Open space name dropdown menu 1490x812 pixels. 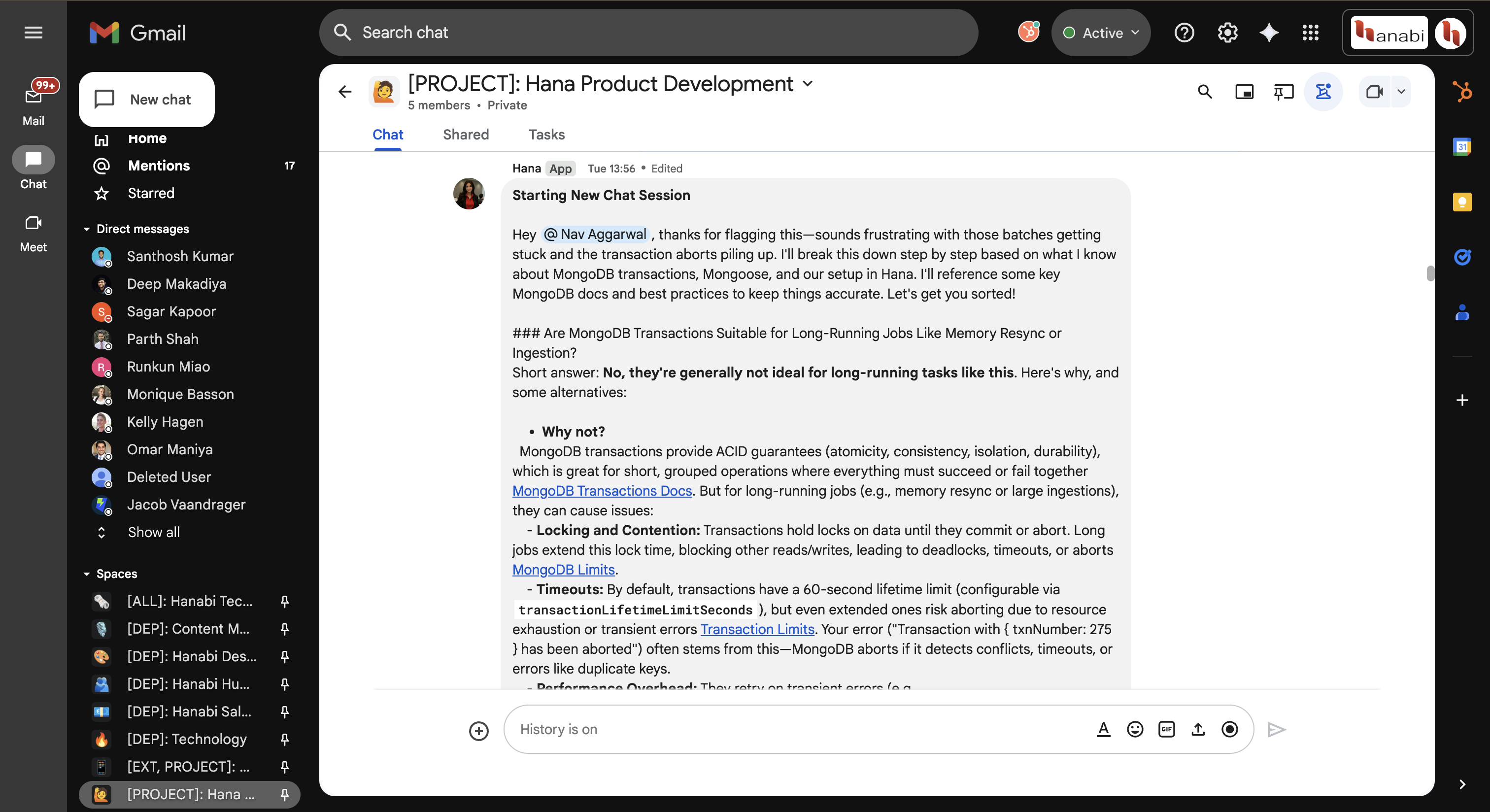(x=808, y=84)
